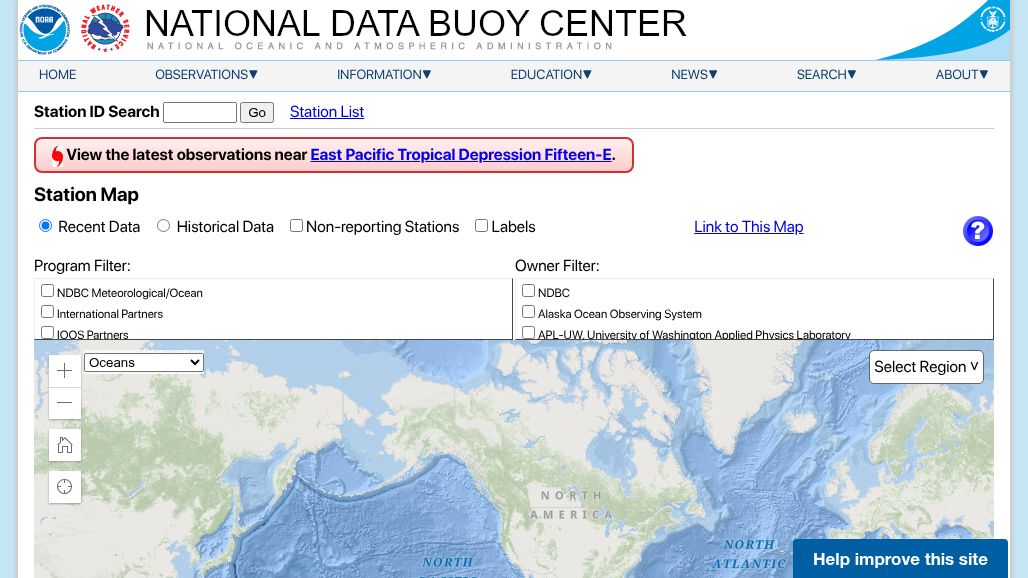Open the Oceans basemap dropdown

tap(144, 362)
